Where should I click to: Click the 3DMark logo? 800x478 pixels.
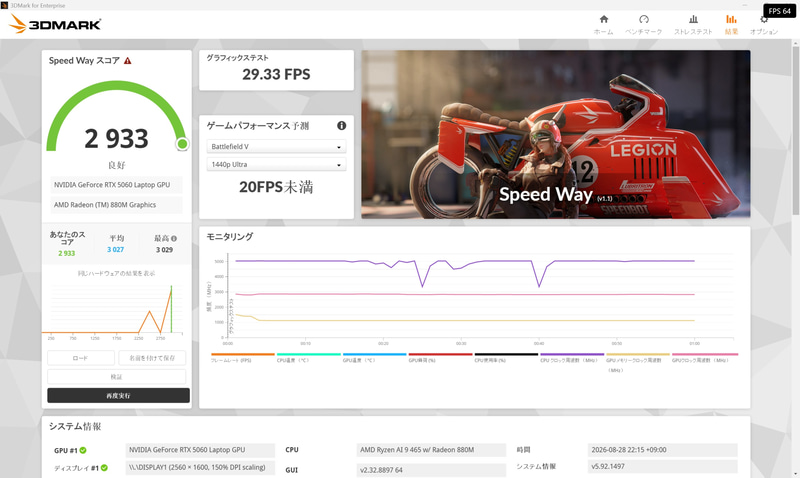tap(55, 24)
